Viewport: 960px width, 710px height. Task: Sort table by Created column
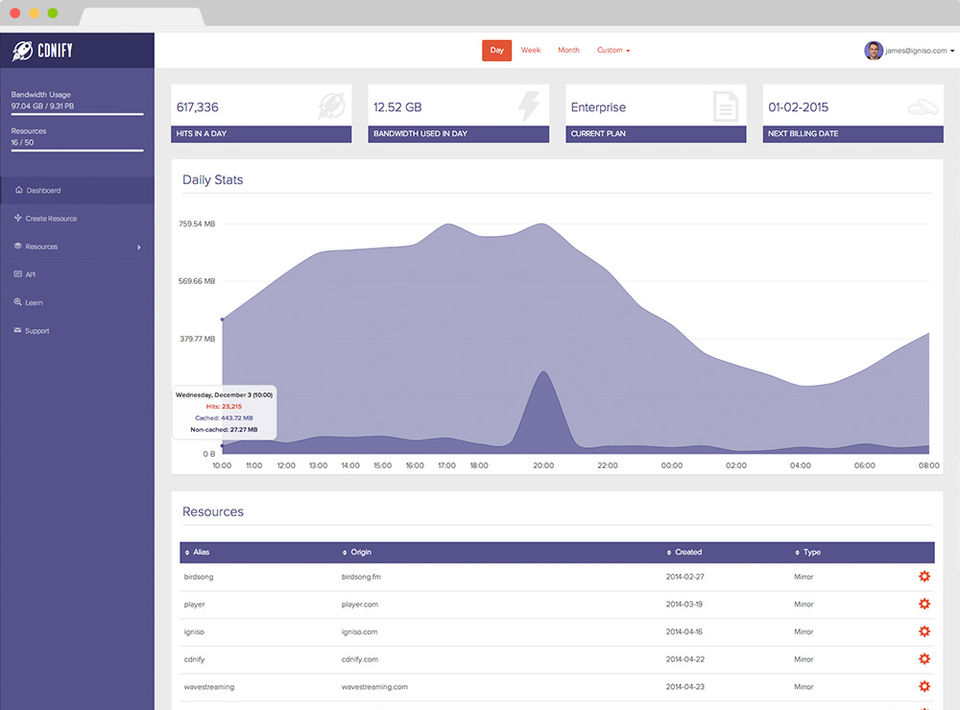point(684,552)
